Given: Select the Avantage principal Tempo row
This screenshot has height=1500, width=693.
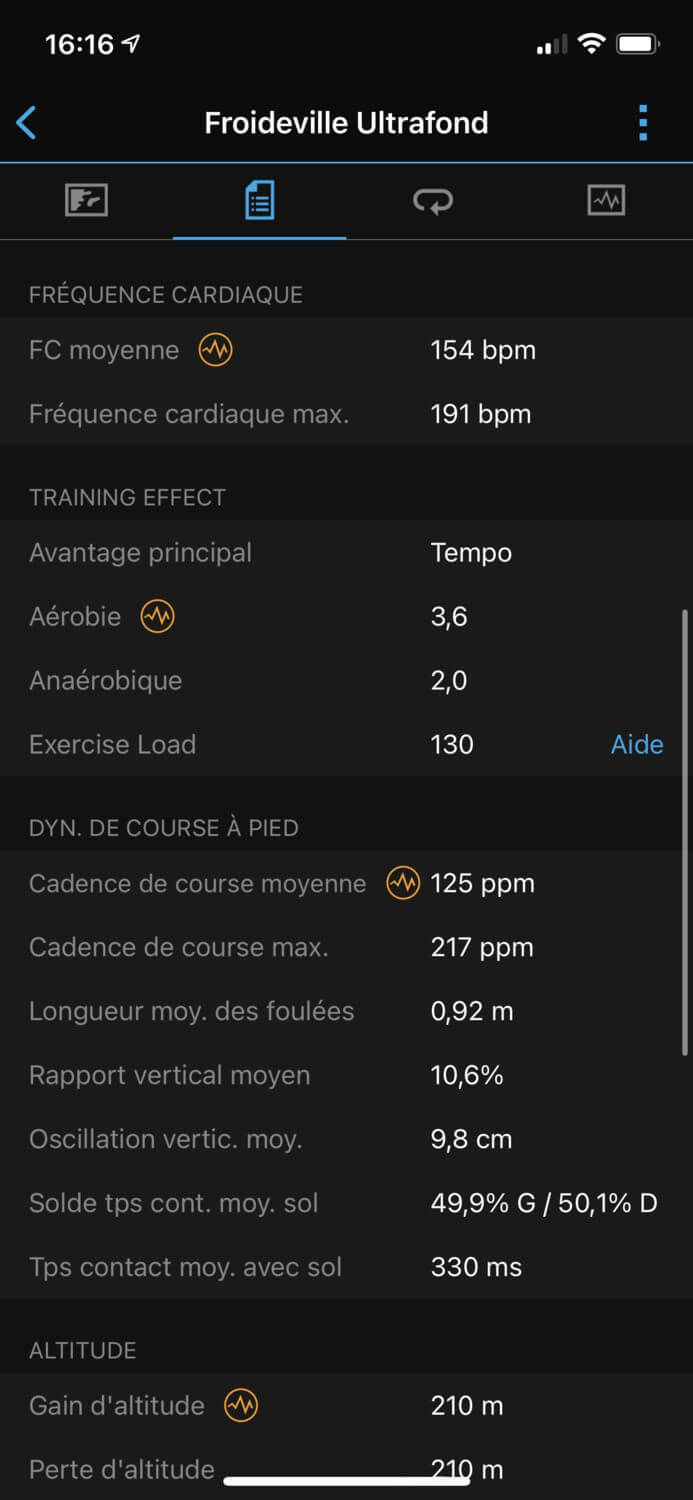Looking at the screenshot, I should (346, 553).
